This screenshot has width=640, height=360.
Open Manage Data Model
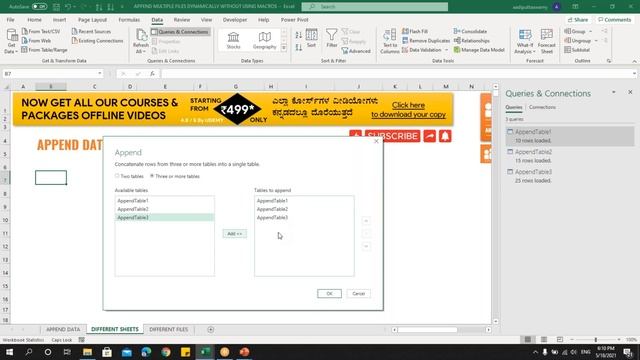pyautogui.click(x=479, y=50)
